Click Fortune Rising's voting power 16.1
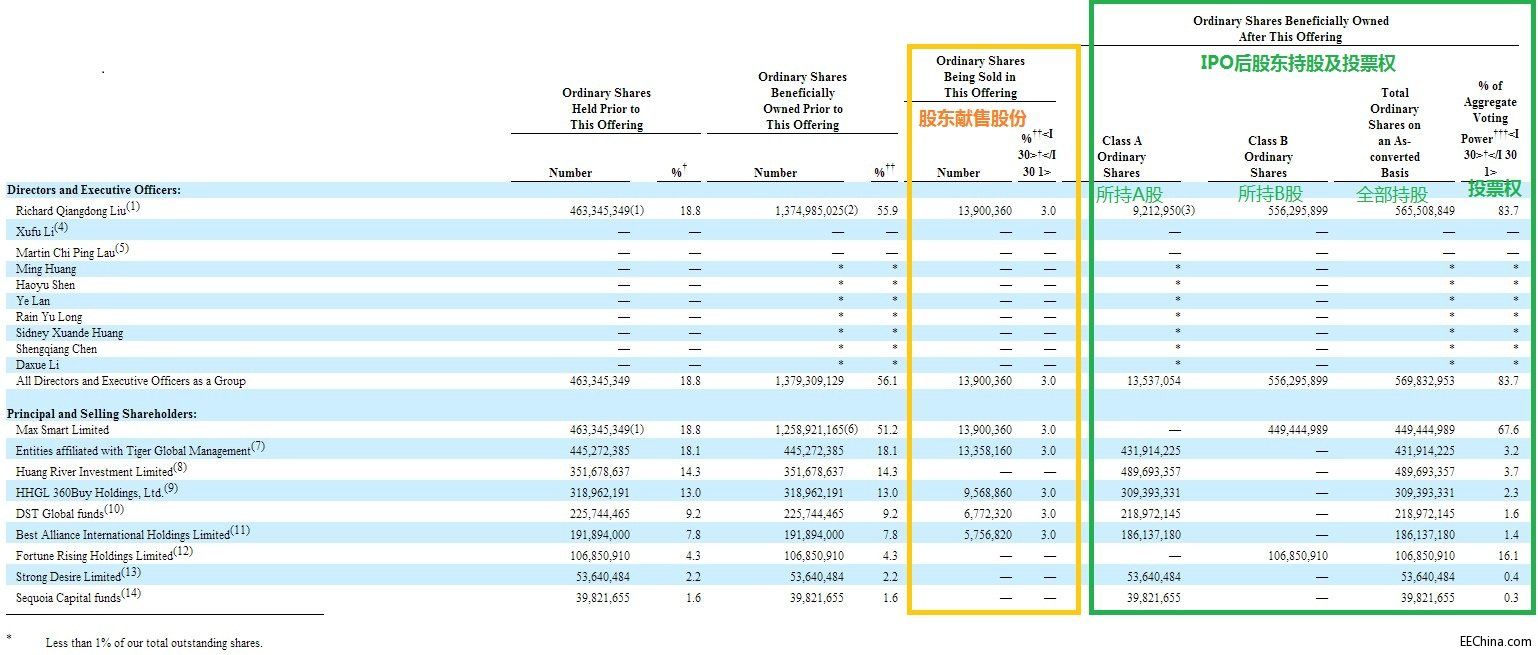The width and height of the screenshot is (1538, 655). tap(1509, 556)
